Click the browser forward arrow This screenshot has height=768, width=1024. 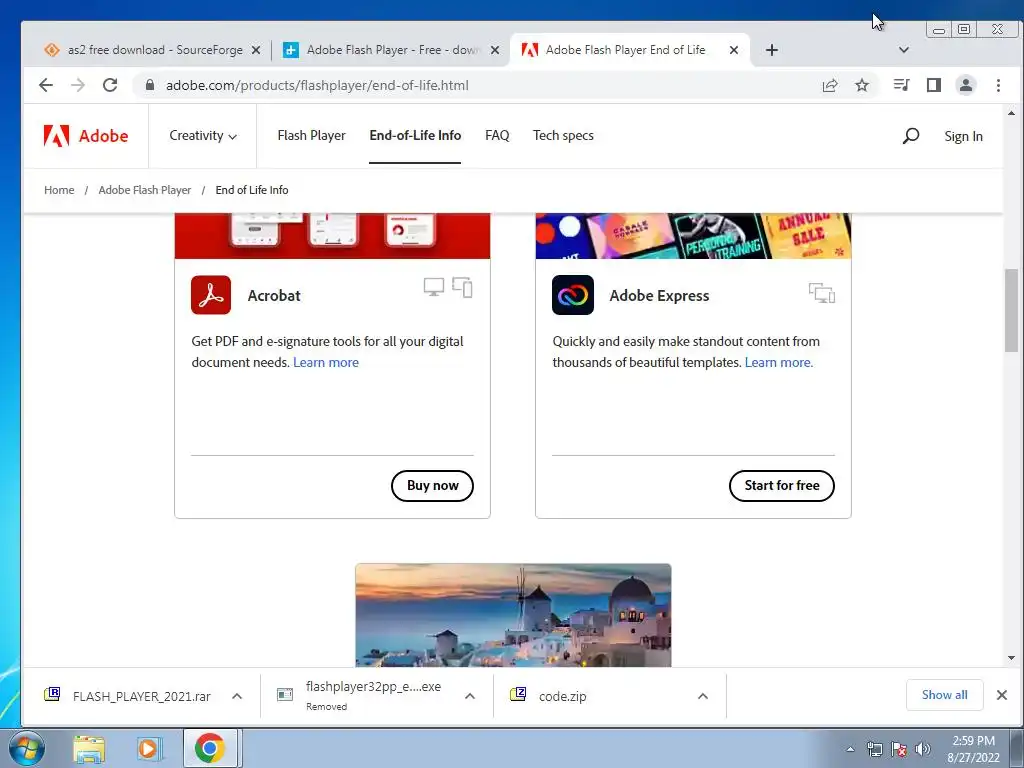(78, 85)
